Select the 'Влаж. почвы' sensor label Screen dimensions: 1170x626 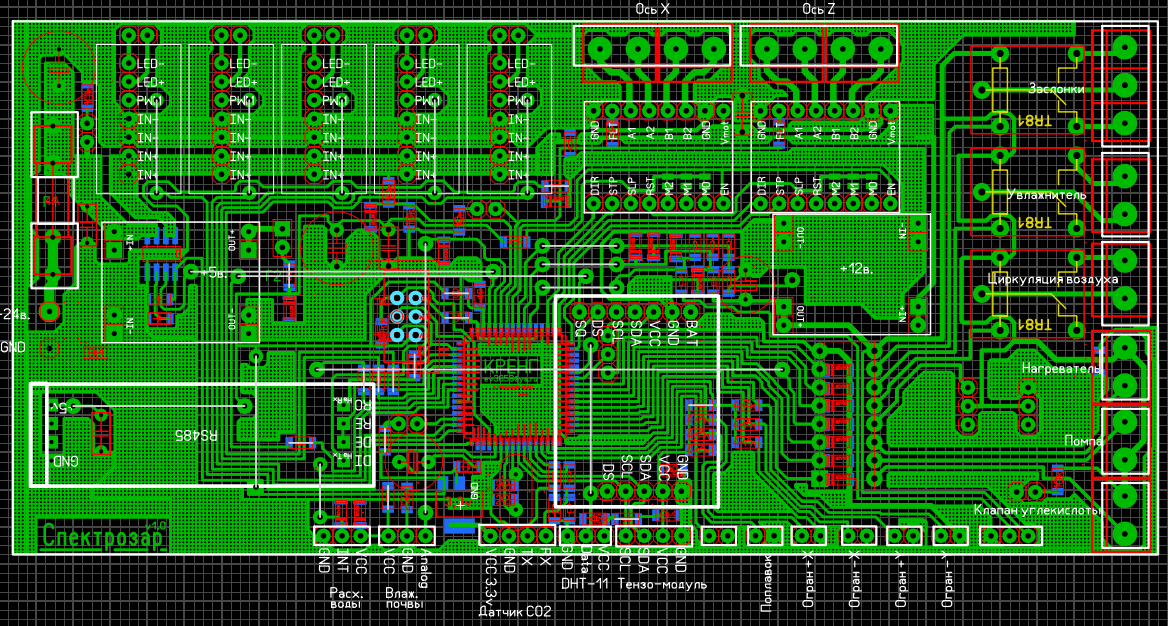click(x=405, y=599)
